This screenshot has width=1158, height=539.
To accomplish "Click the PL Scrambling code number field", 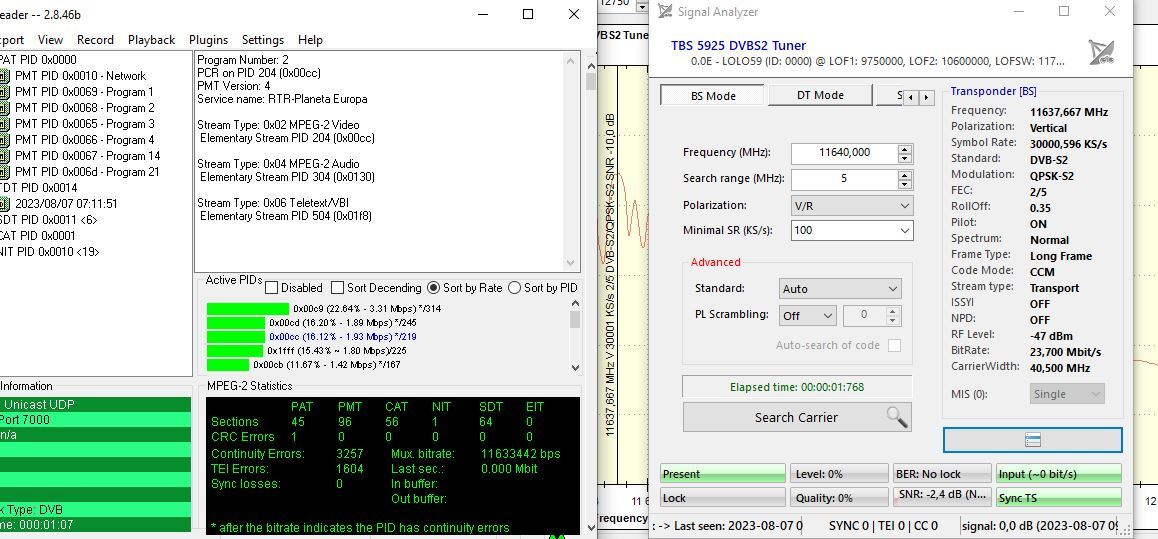I will coord(865,315).
